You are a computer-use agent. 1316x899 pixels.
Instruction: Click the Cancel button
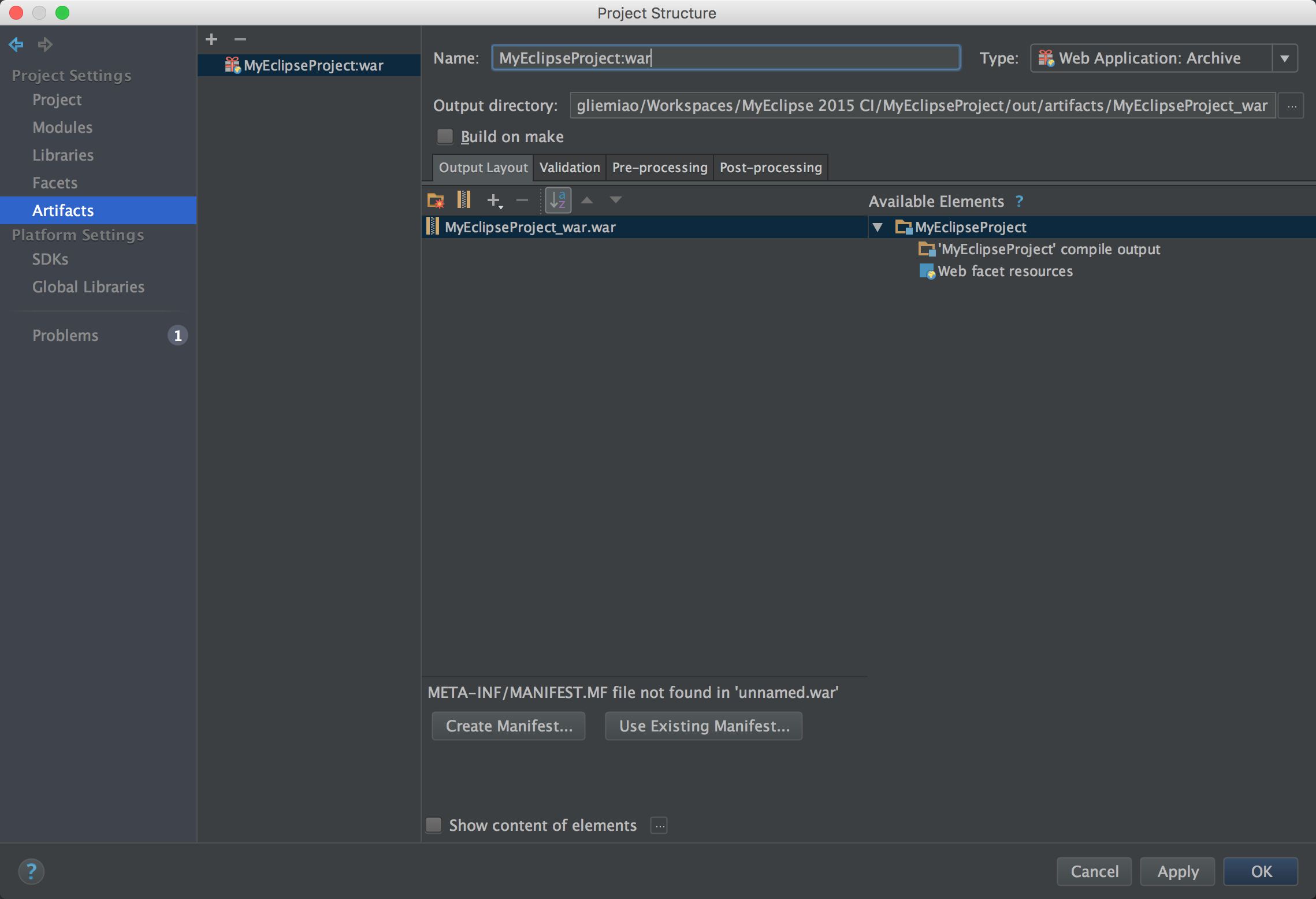click(x=1094, y=871)
